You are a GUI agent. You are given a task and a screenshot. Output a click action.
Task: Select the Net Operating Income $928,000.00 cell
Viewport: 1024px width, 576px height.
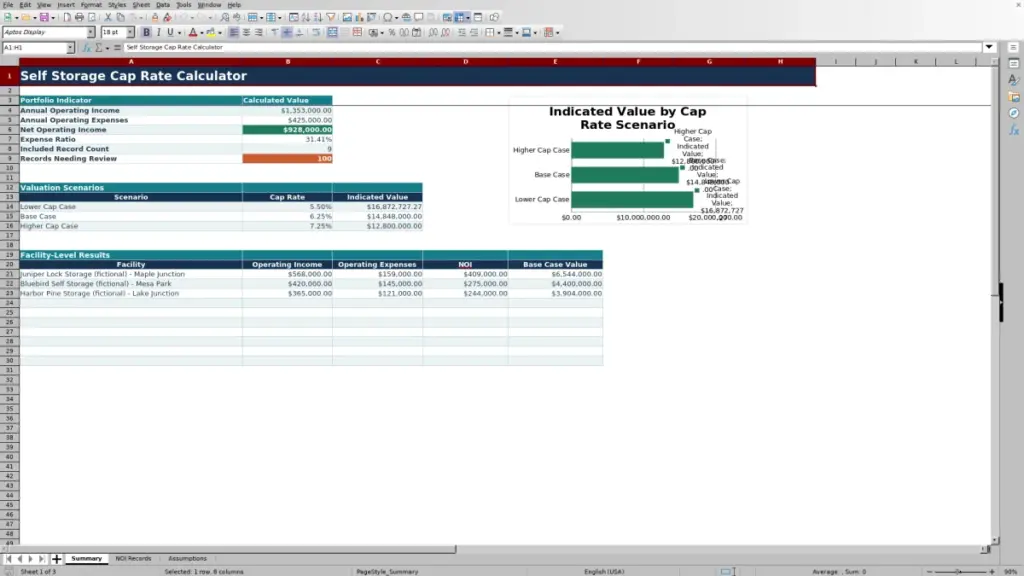pos(287,129)
